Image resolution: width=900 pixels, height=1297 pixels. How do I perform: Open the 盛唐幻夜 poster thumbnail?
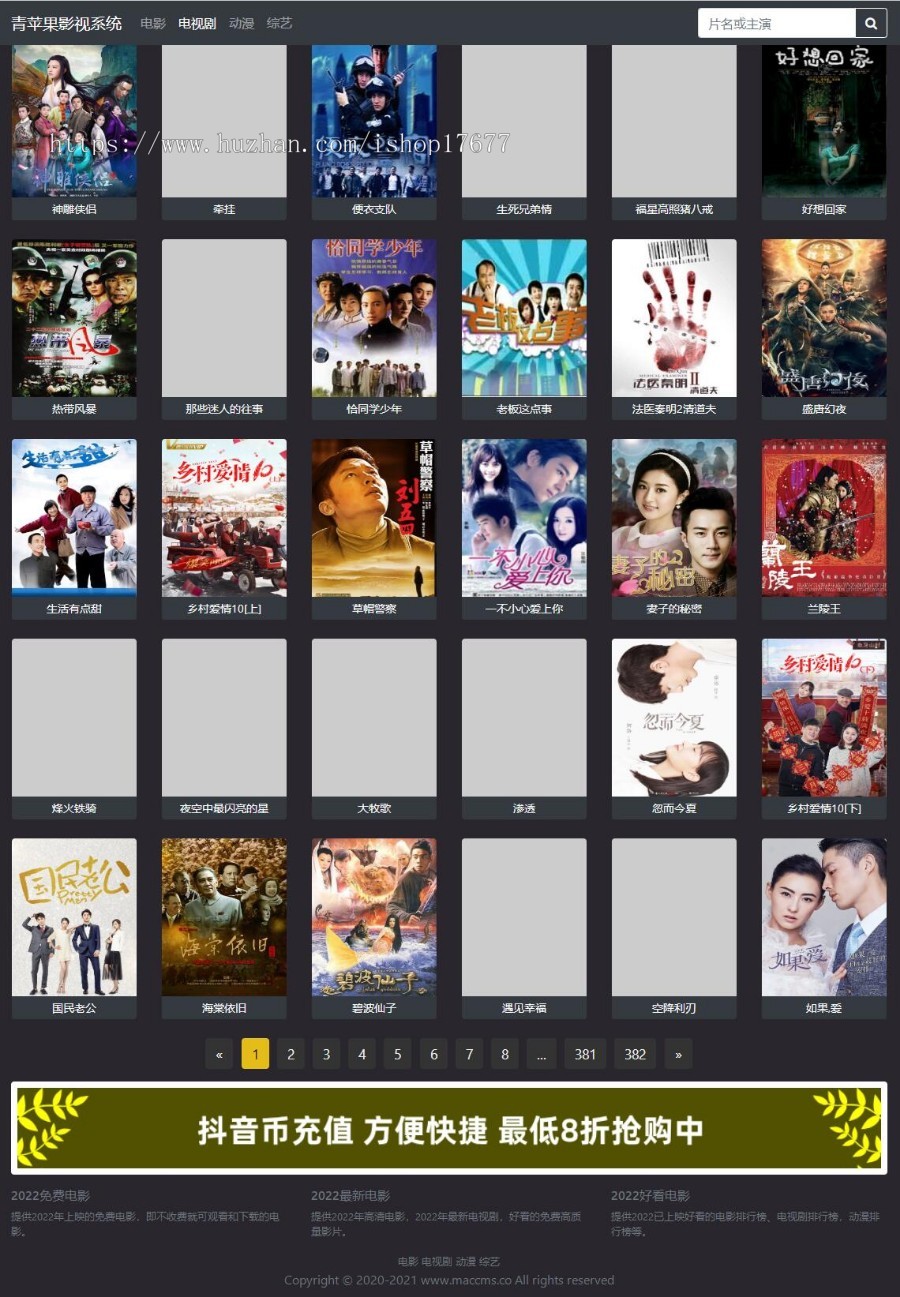824,318
